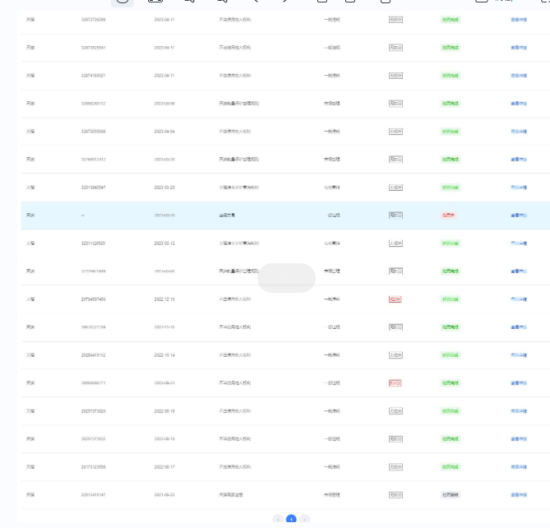The width and height of the screenshot is (550, 528).
Task: Select the highlighted light-blue table row
Action: click(285, 215)
